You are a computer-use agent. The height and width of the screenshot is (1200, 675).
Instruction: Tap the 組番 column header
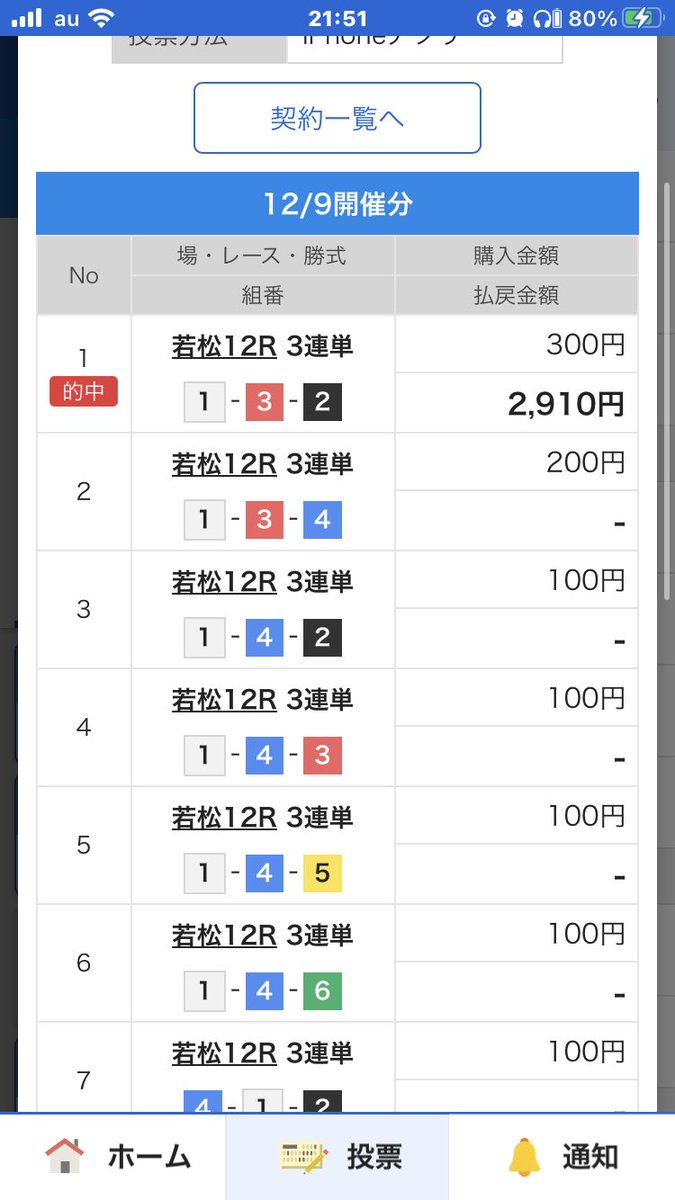point(263,296)
